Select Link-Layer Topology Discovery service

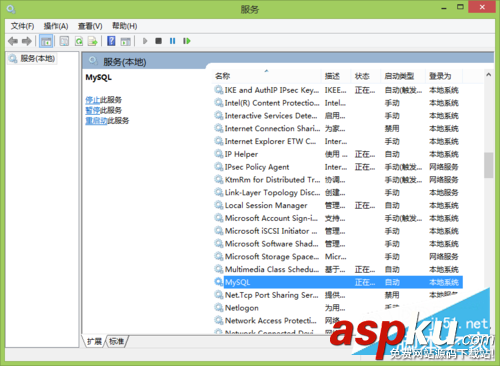338,193
